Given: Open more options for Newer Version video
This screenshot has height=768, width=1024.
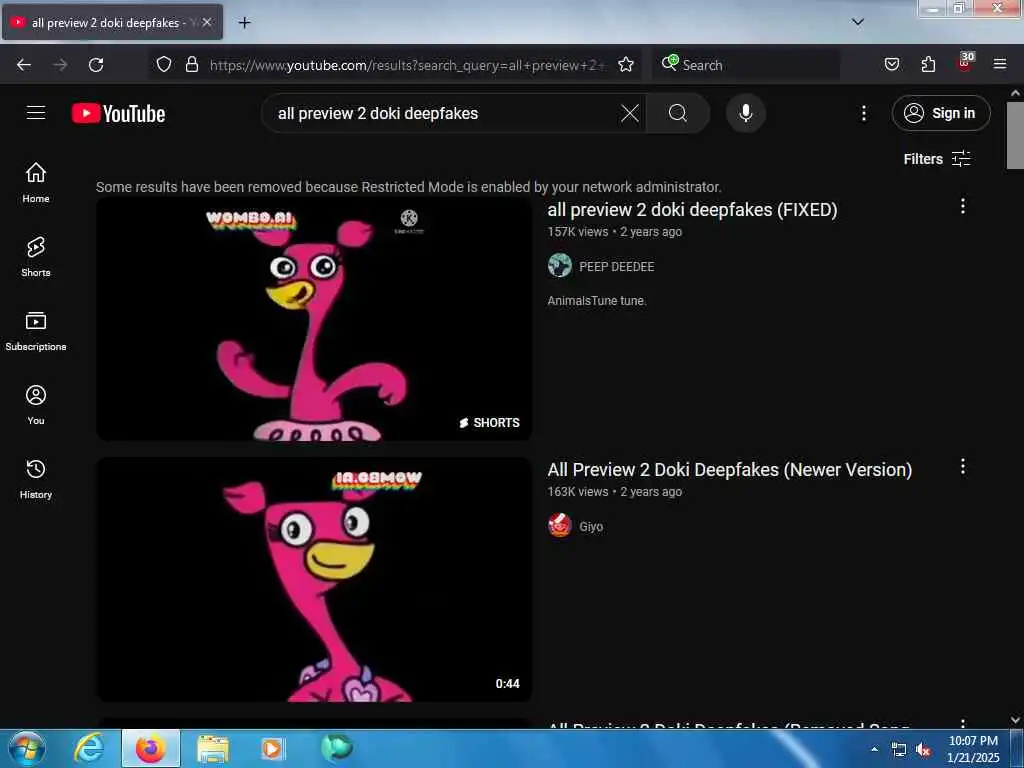Looking at the screenshot, I should click(963, 466).
